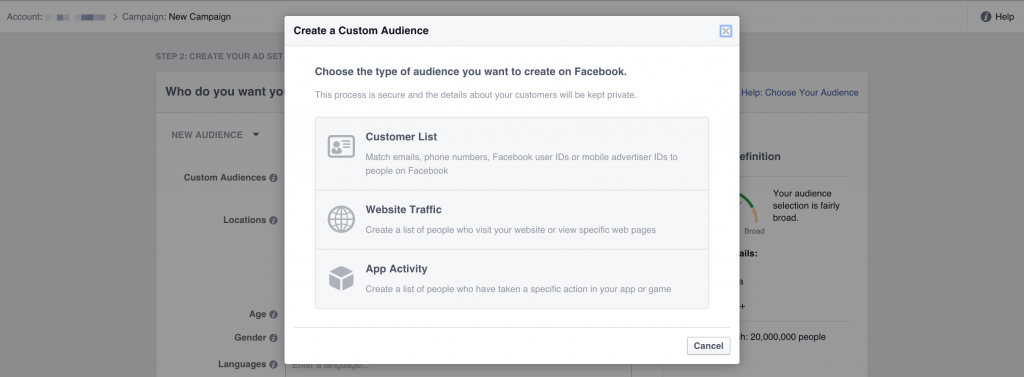
Task: Click 'STEP 2: CREATE YOUR AD SET' heading
Action: coord(219,57)
